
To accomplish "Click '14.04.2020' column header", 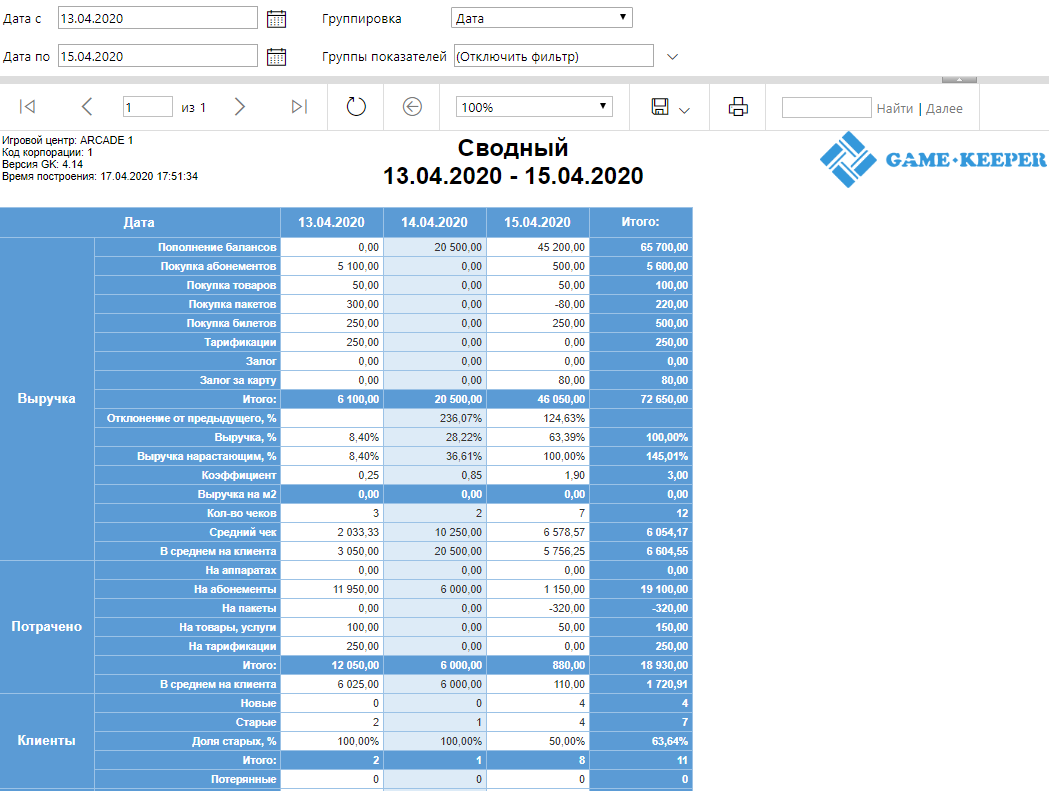I will pos(434,222).
